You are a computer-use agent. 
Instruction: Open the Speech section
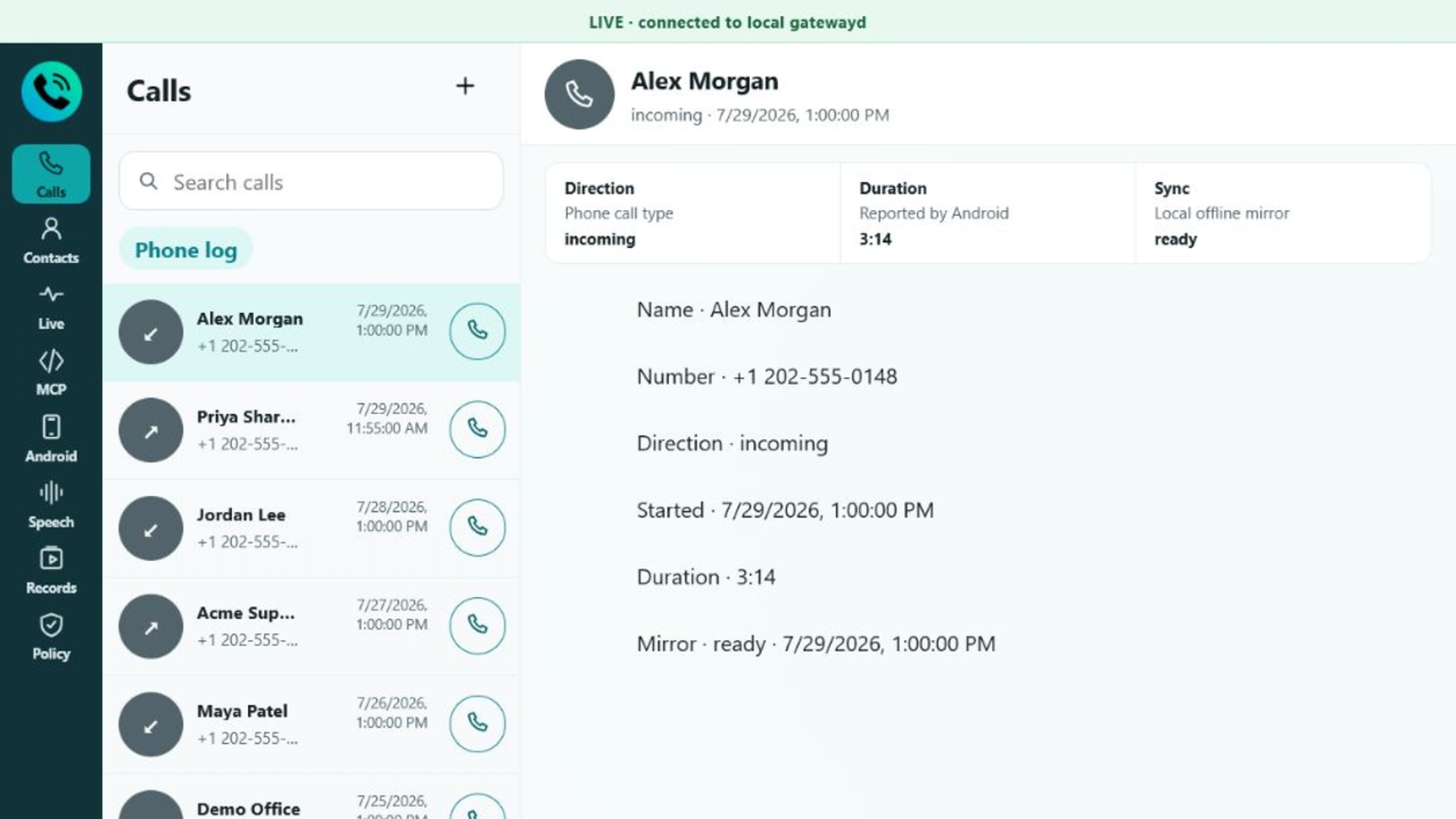[x=51, y=504]
